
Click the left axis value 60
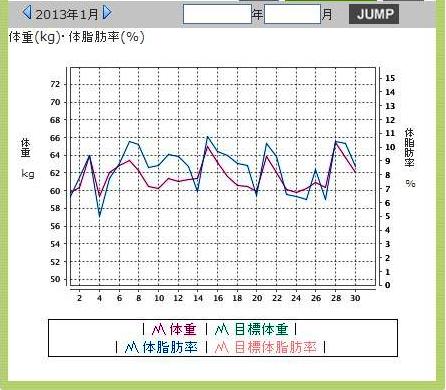[55, 191]
